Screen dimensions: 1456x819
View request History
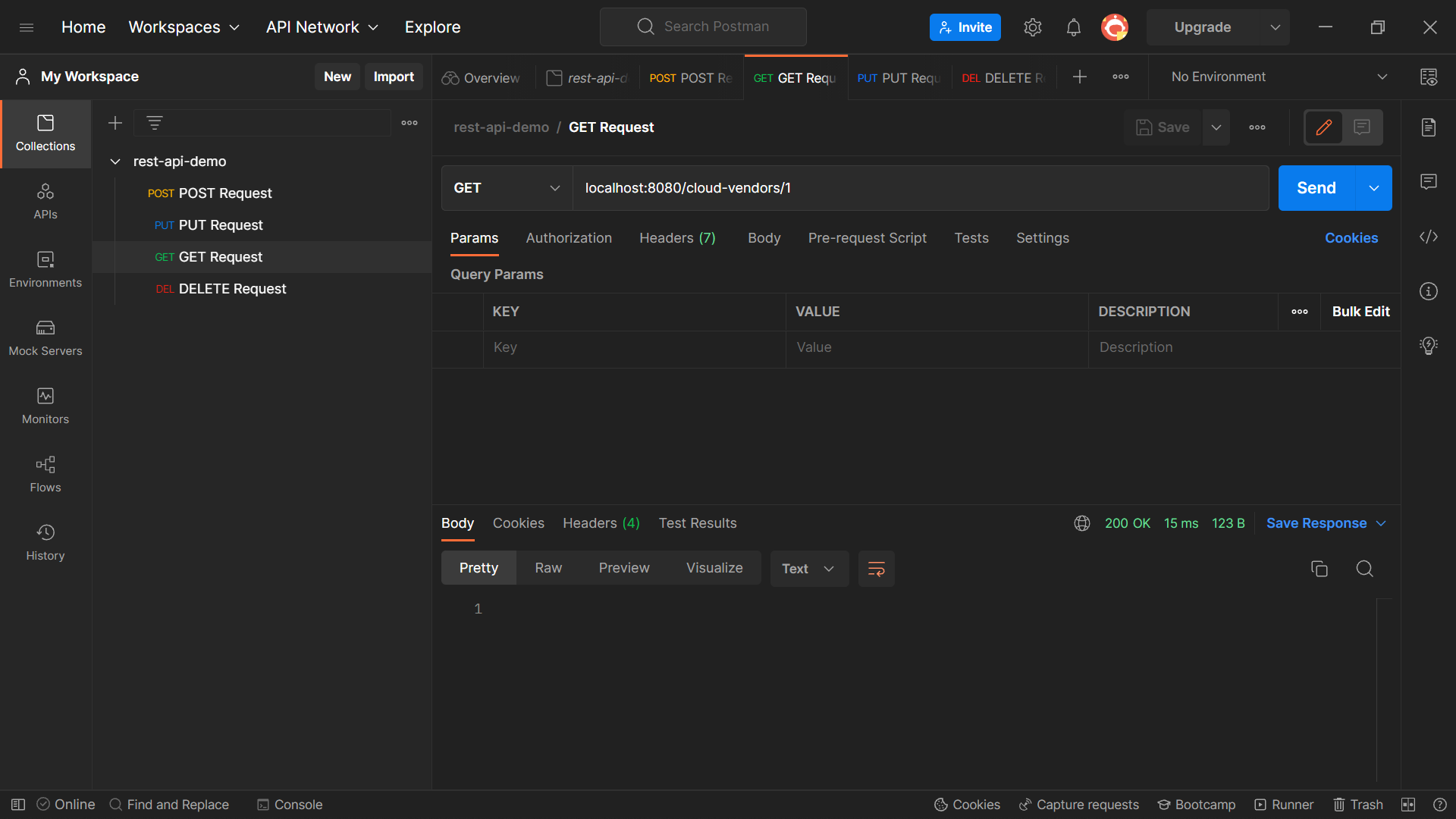point(45,541)
